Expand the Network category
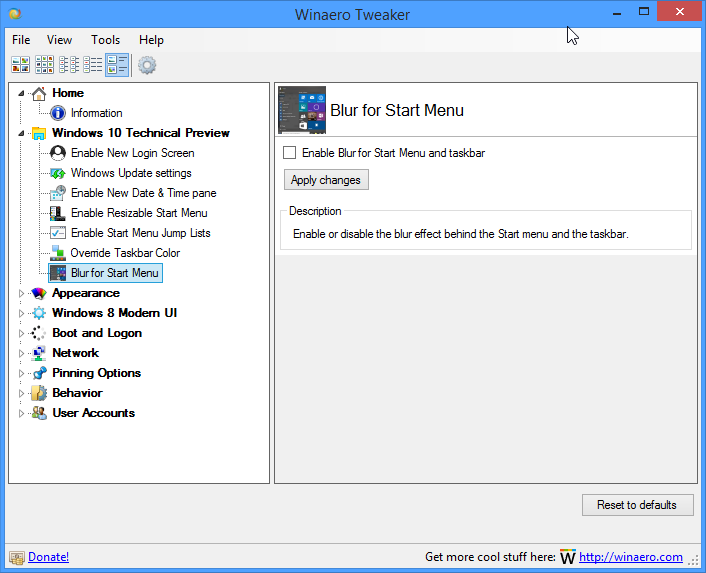Screen dimensions: 706x573 [21, 353]
